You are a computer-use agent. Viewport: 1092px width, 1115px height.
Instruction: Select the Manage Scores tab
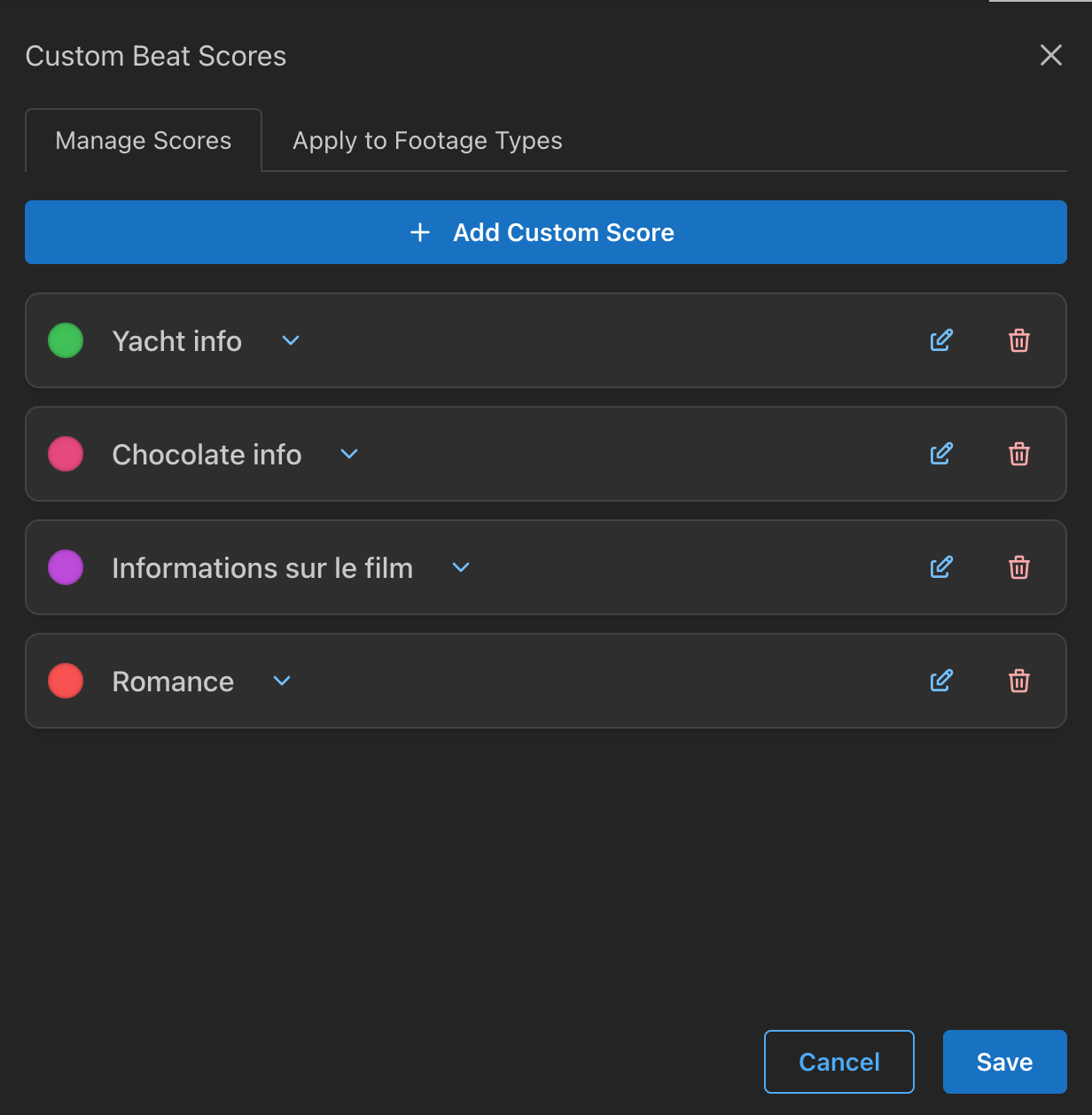tap(144, 140)
